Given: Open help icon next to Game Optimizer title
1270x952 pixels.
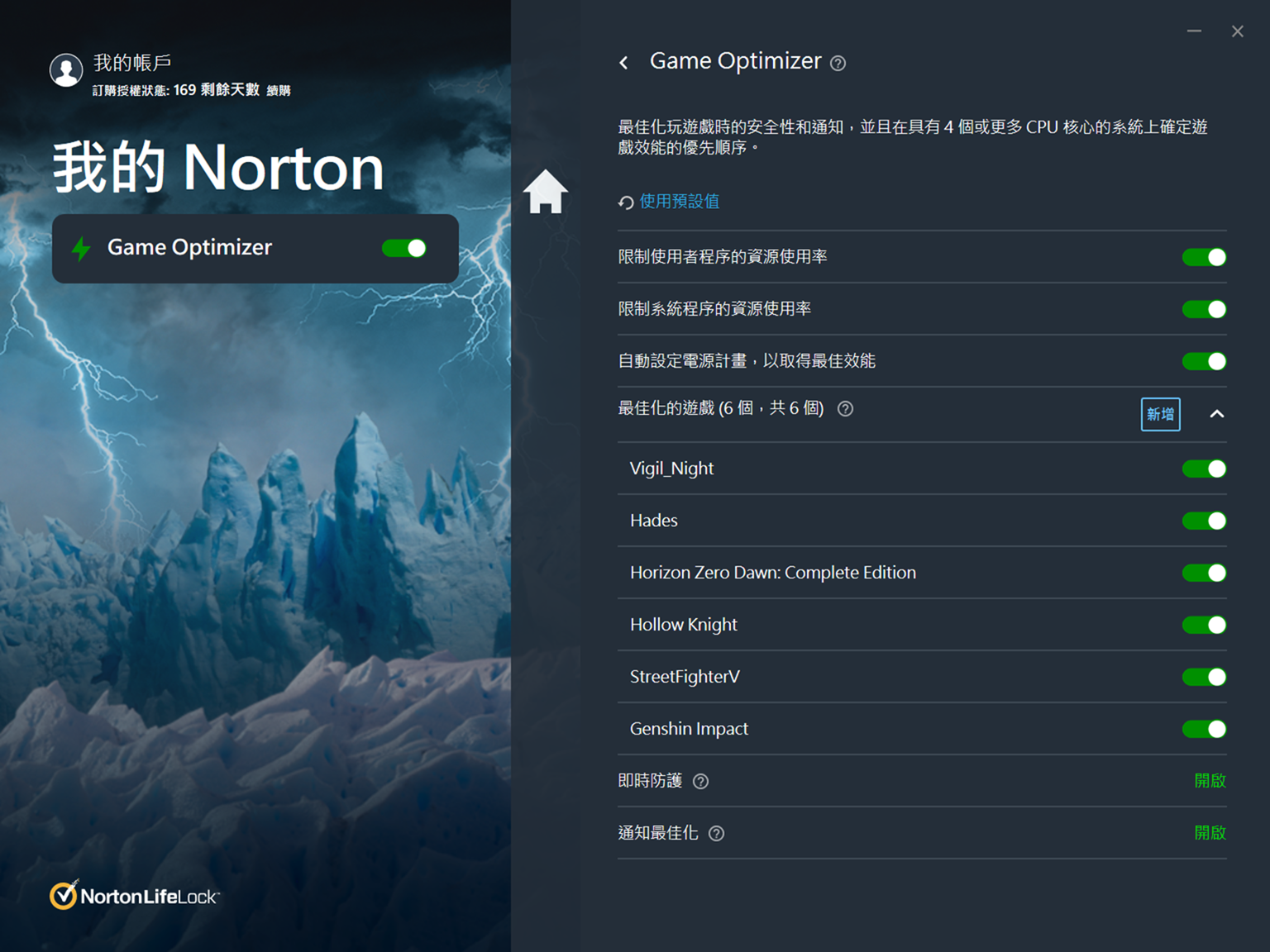Looking at the screenshot, I should 838,64.
